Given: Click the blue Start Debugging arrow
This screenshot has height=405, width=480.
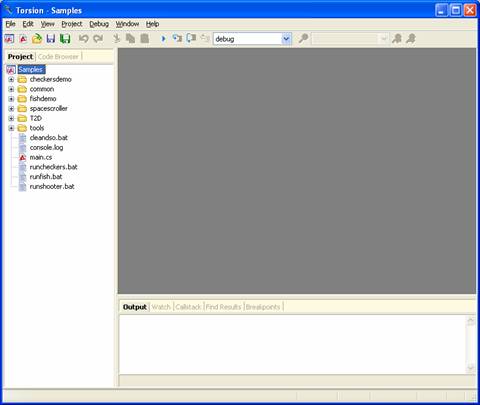Looking at the screenshot, I should (163, 39).
